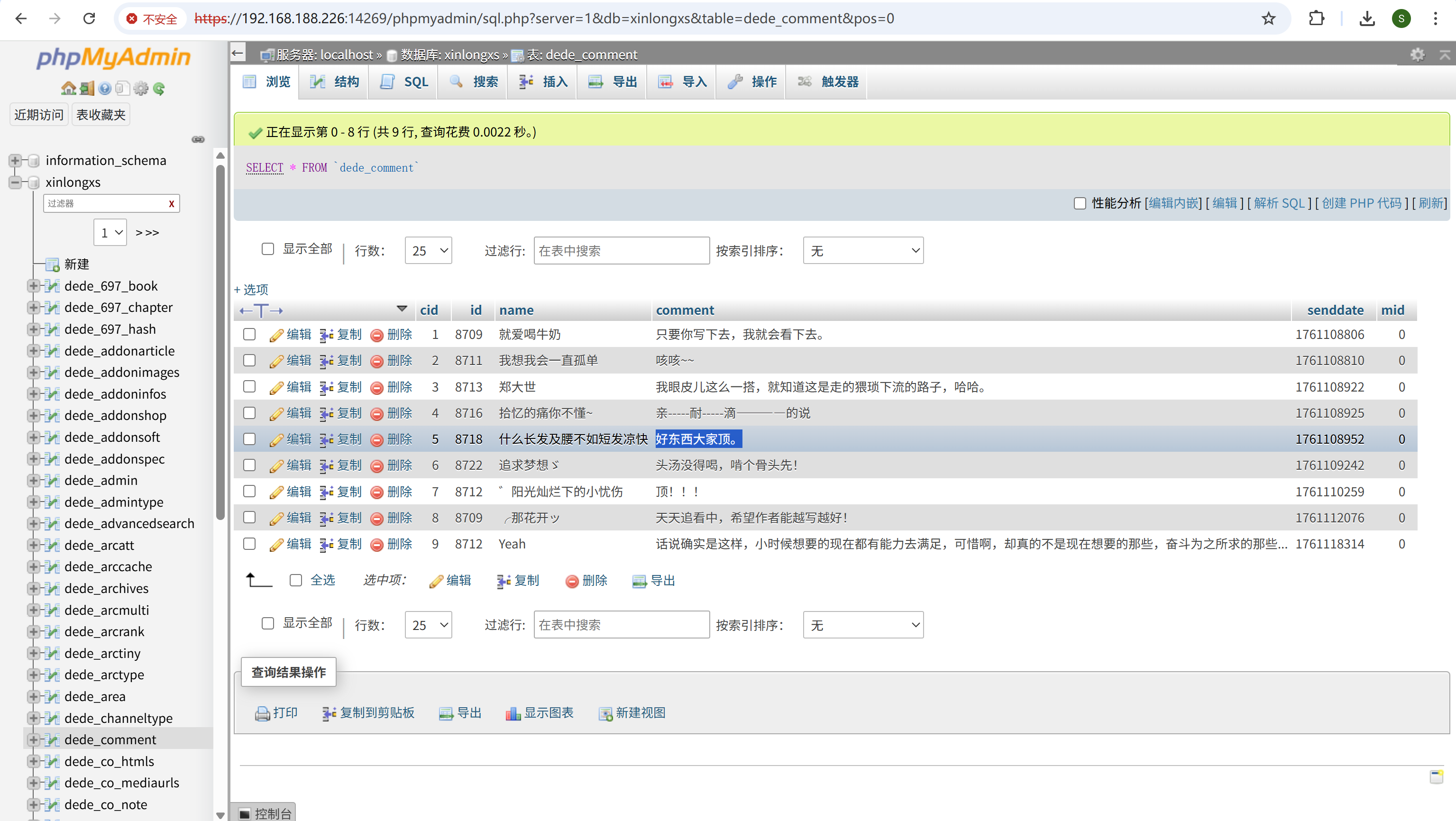The image size is (1456, 821).
Task: Enable the performance profiling checkbox
Action: pyautogui.click(x=1080, y=203)
